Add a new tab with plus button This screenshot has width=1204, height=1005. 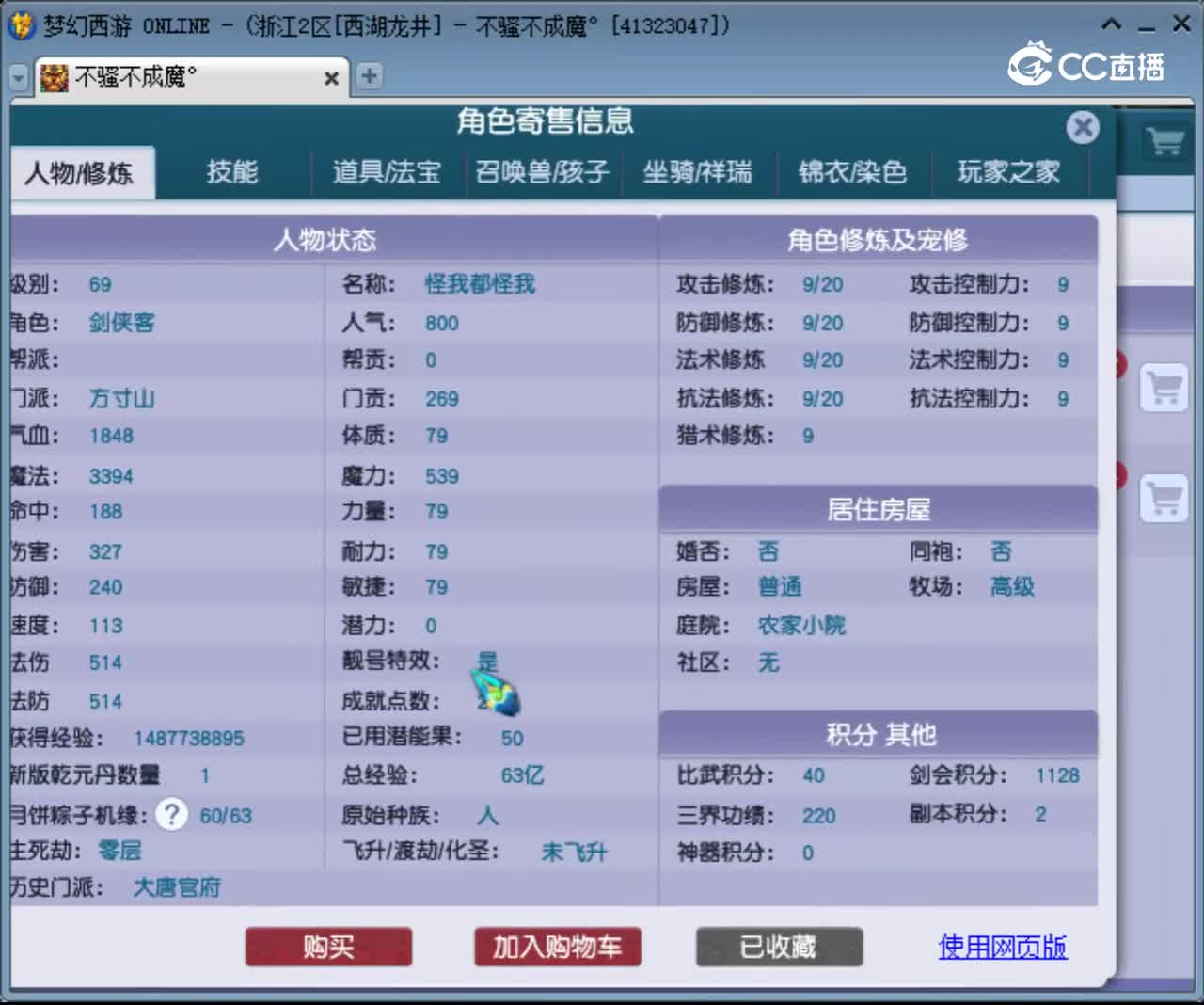tap(370, 76)
